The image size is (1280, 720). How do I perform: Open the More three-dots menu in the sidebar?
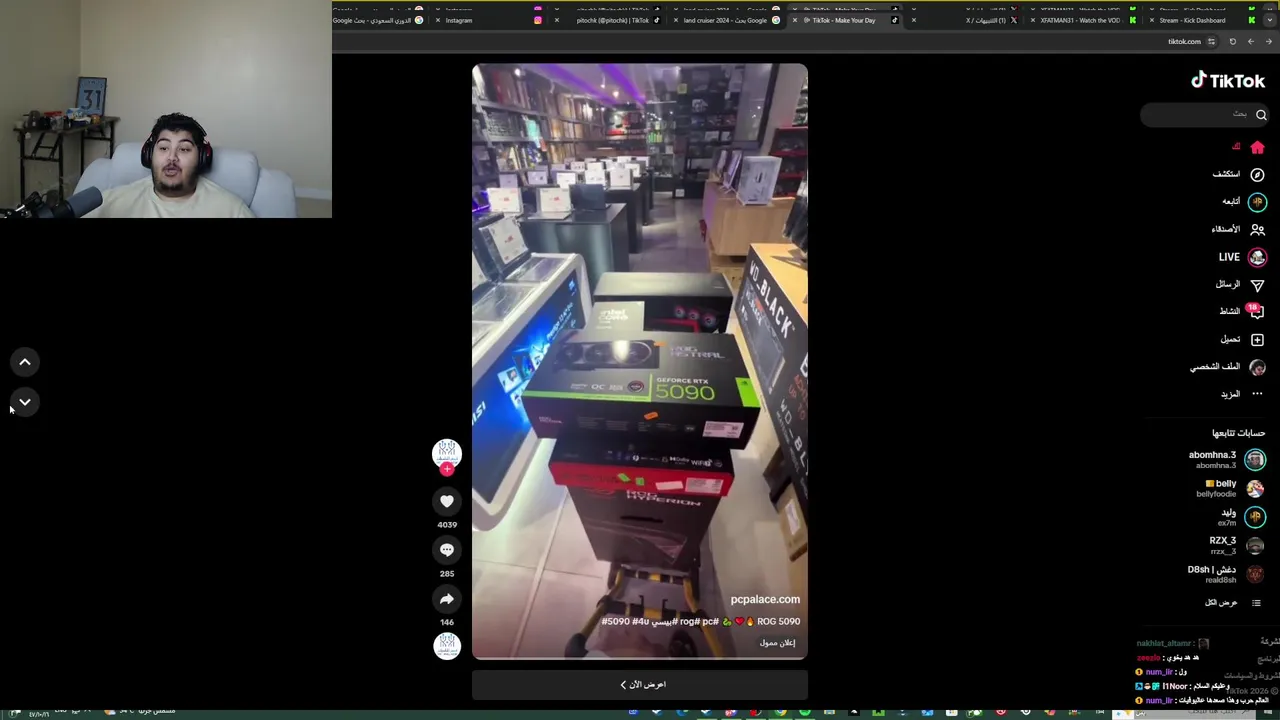(x=1257, y=394)
